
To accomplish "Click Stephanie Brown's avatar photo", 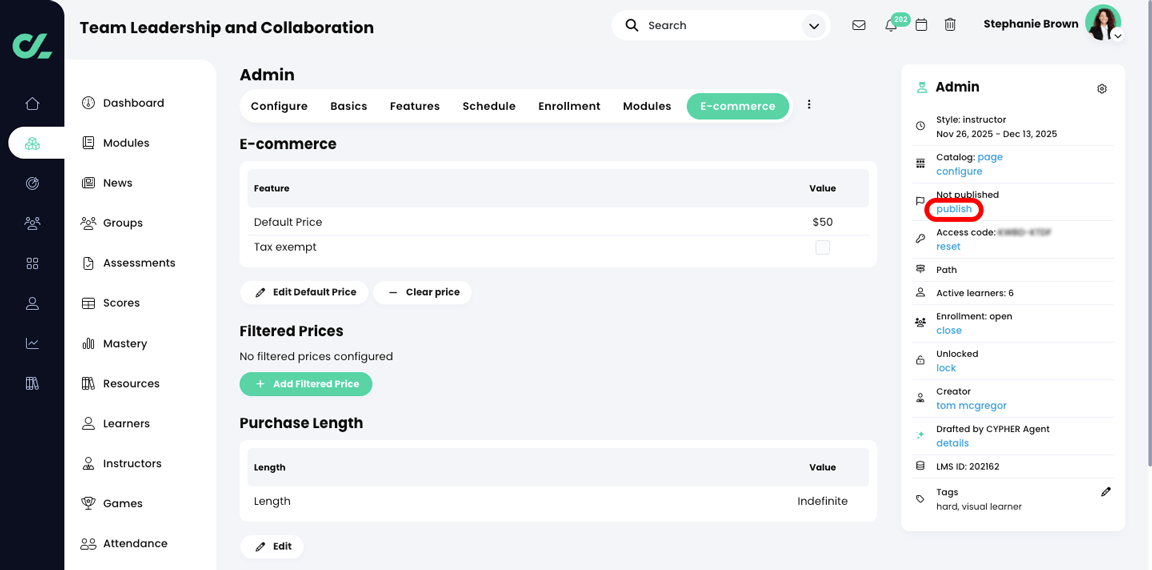I will pos(1102,23).
